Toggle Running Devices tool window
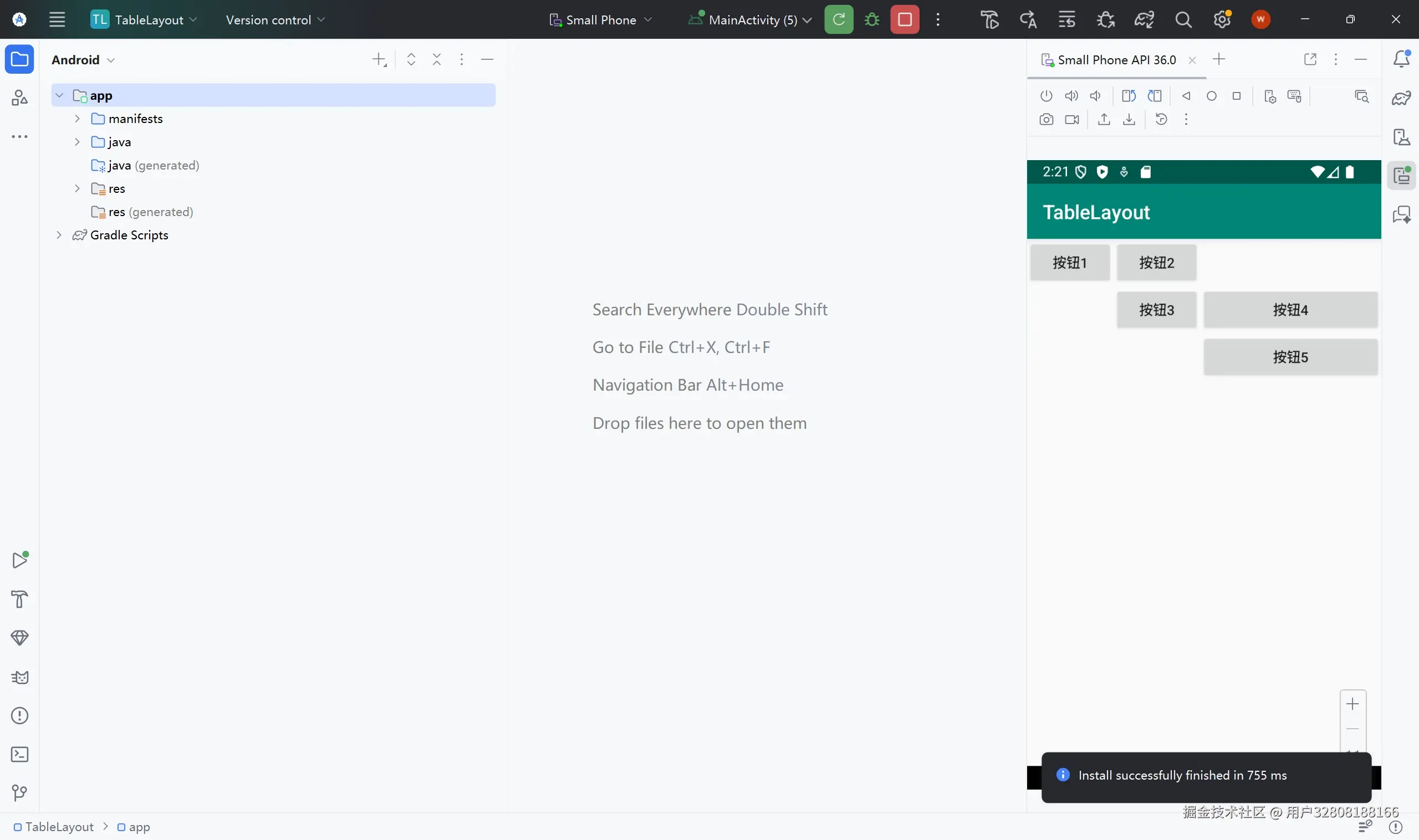This screenshot has height=840, width=1419. [x=1401, y=176]
